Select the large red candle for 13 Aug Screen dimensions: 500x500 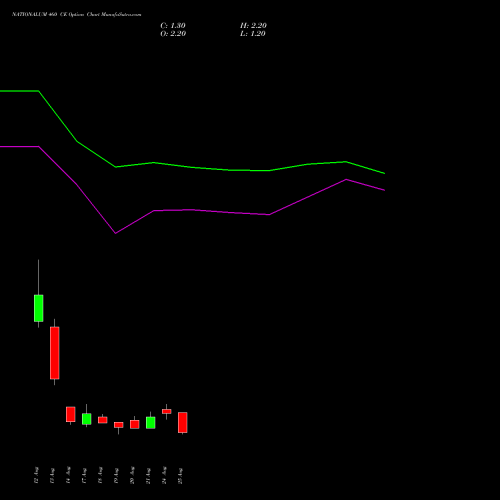coord(55,353)
